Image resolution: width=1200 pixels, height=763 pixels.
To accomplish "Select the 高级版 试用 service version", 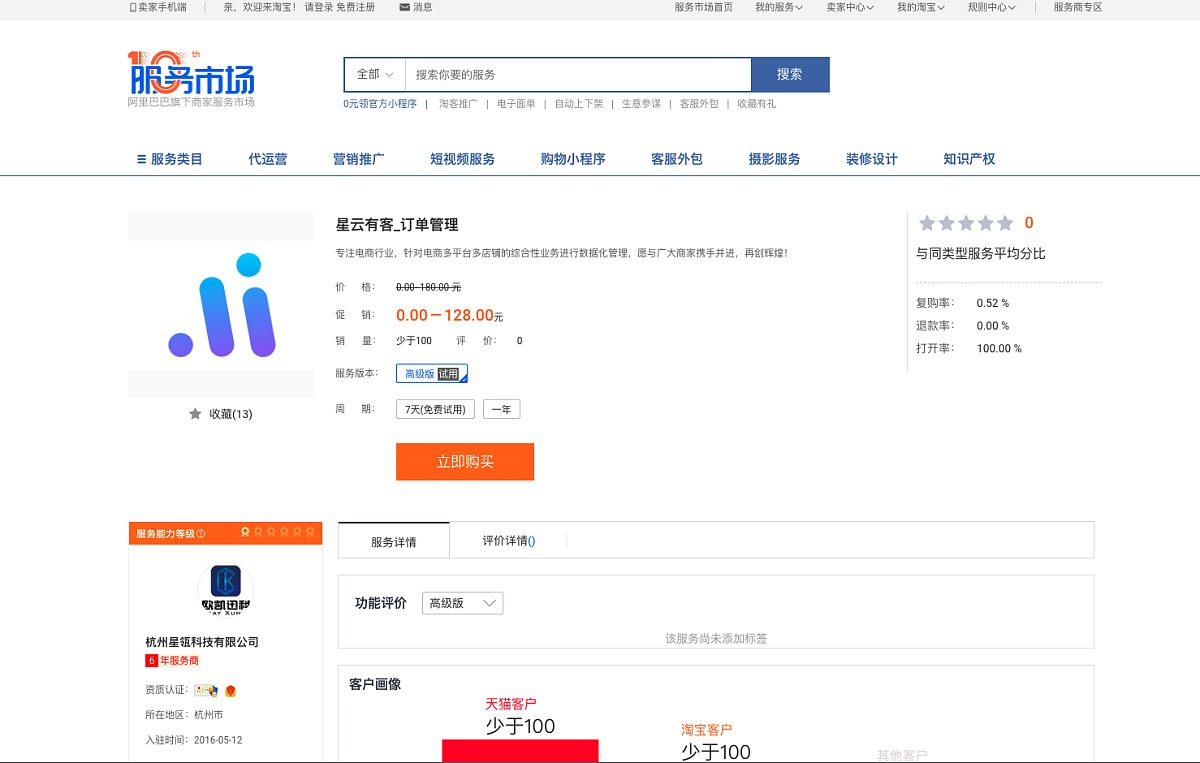I will coord(432,373).
